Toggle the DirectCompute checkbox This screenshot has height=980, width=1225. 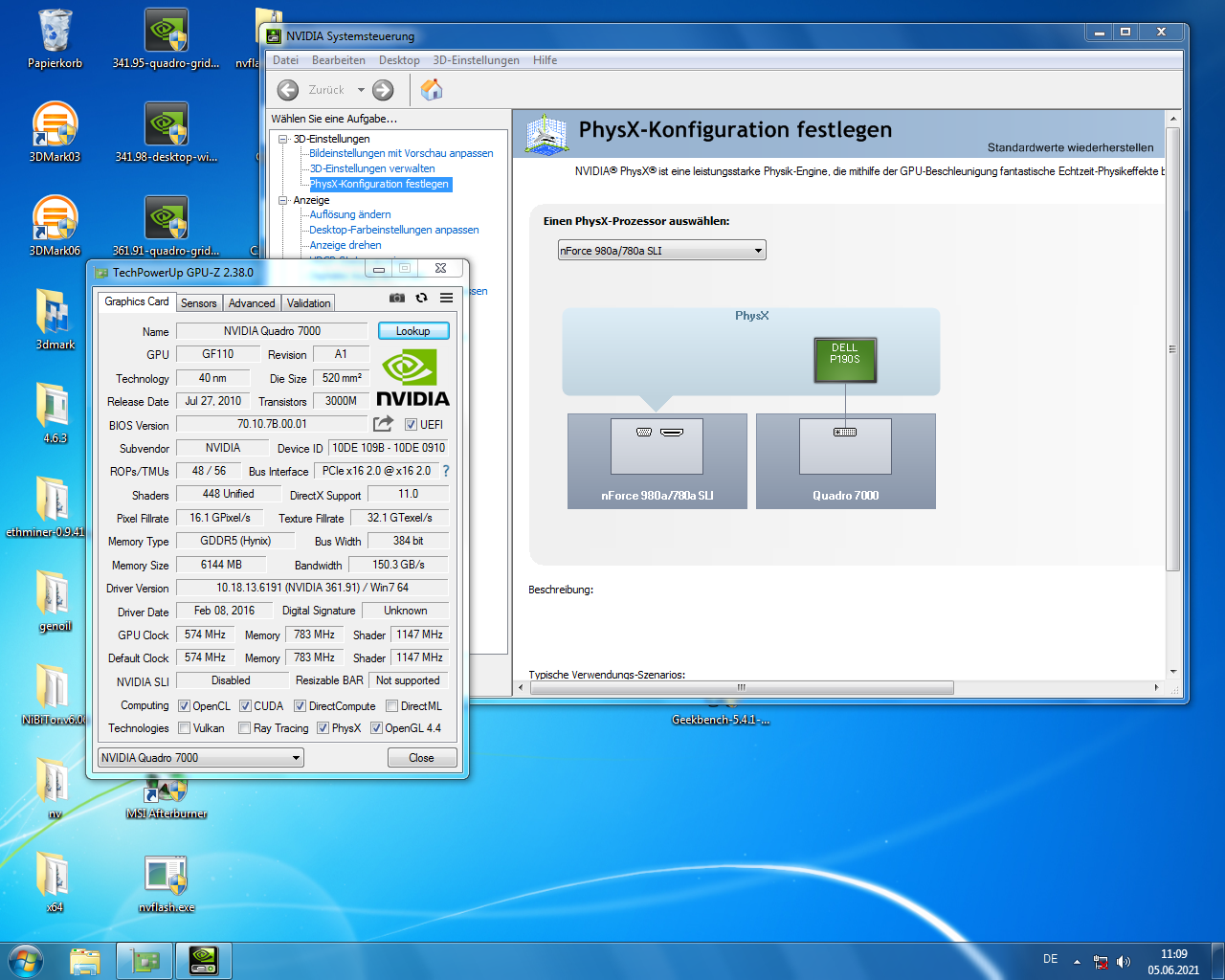coord(300,706)
